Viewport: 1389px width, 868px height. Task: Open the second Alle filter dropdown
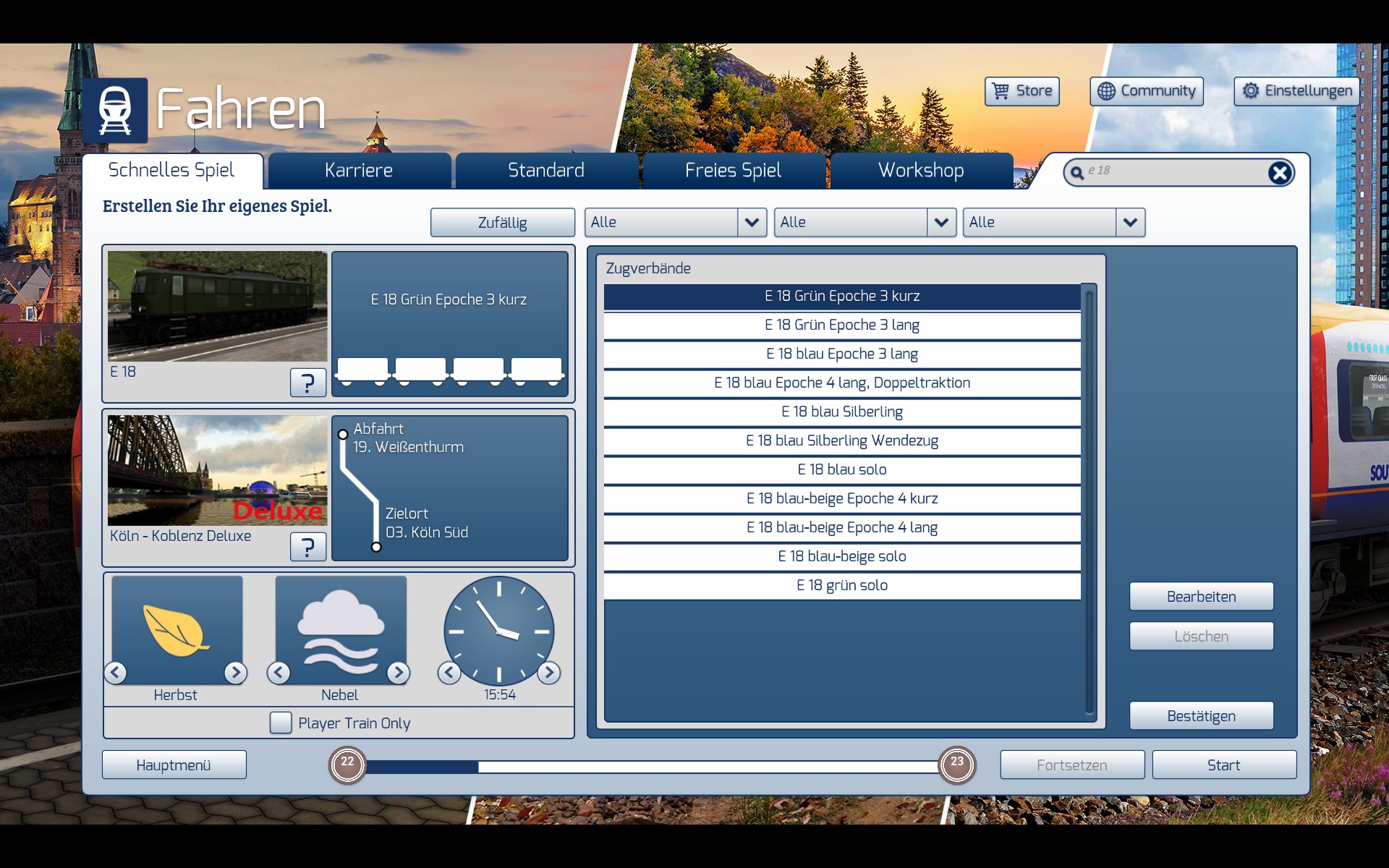[x=940, y=222]
